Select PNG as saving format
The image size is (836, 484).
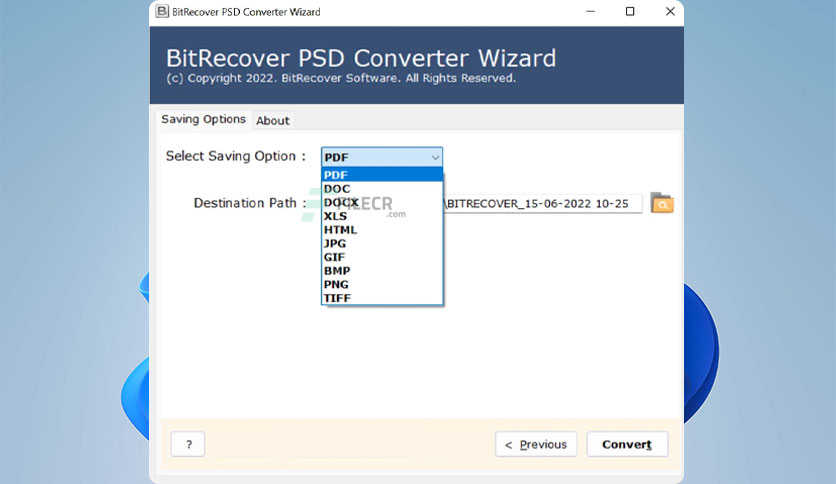[x=382, y=285]
